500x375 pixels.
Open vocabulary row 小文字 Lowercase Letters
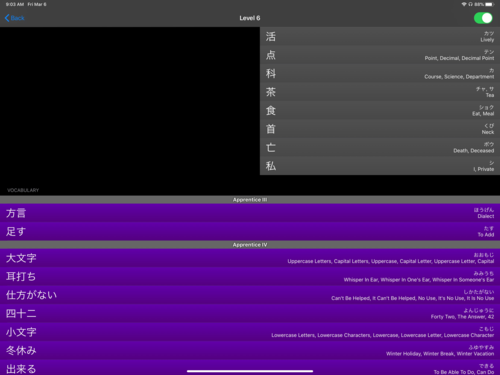250,332
